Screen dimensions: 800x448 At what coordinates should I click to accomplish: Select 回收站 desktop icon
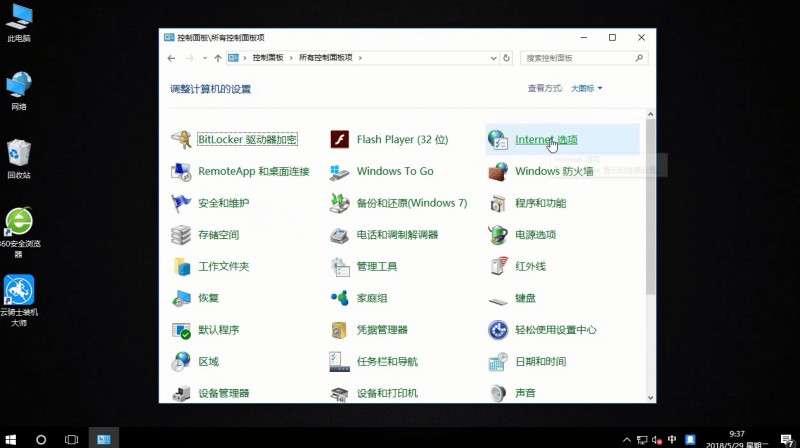pos(19,159)
